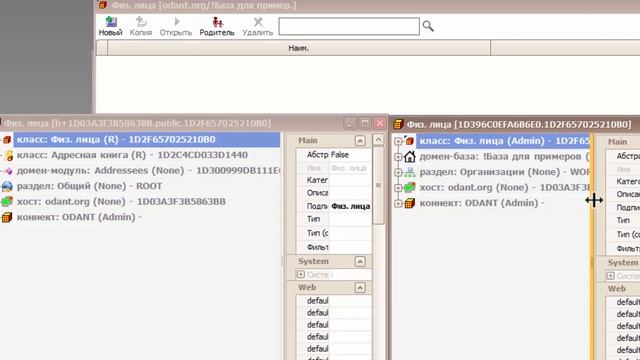
Task: Select раздел: Общий (None) - ROOT row
Action: click(89, 186)
